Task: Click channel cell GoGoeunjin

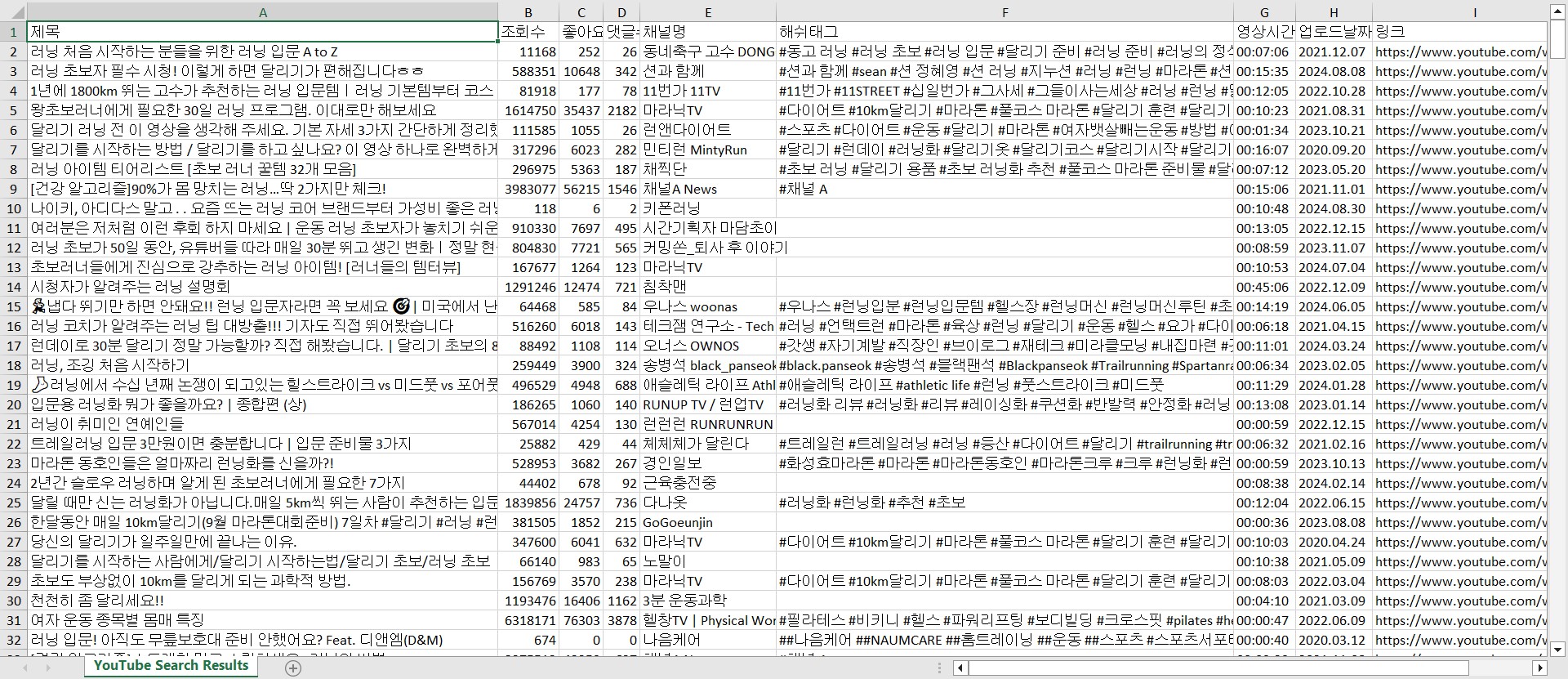Action: 708,522
